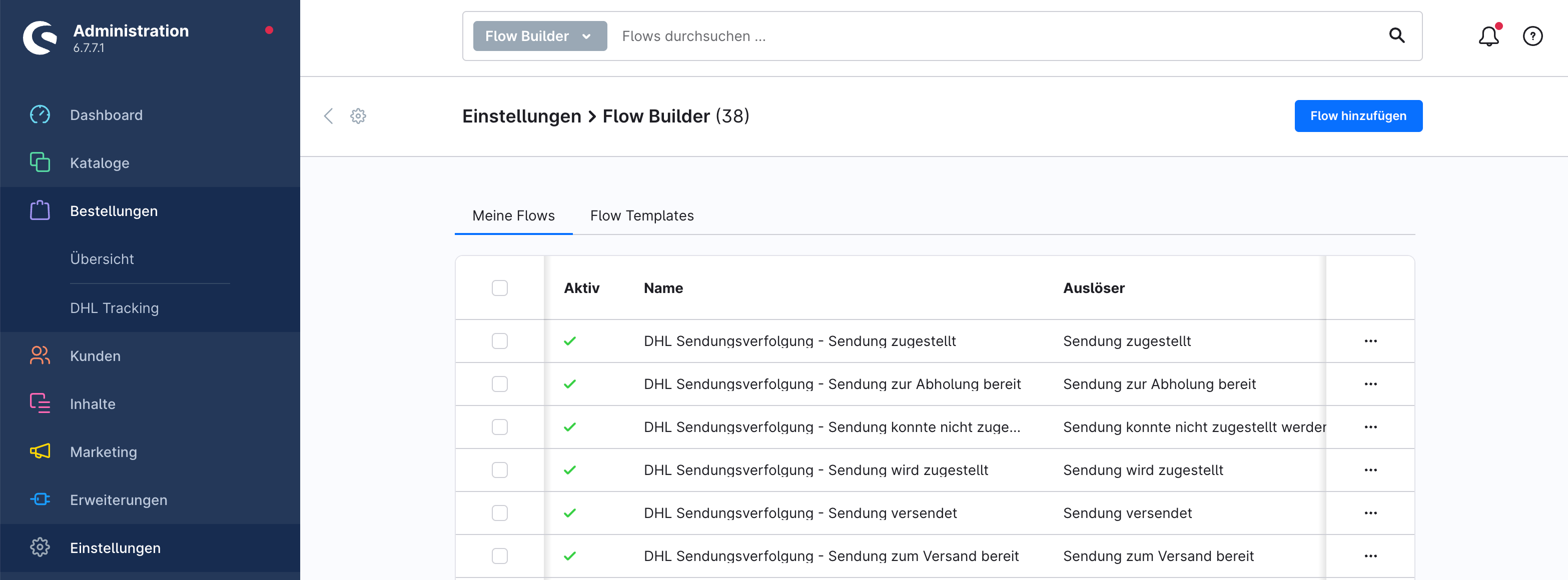Click the gear icon next to the page title

coord(358,116)
